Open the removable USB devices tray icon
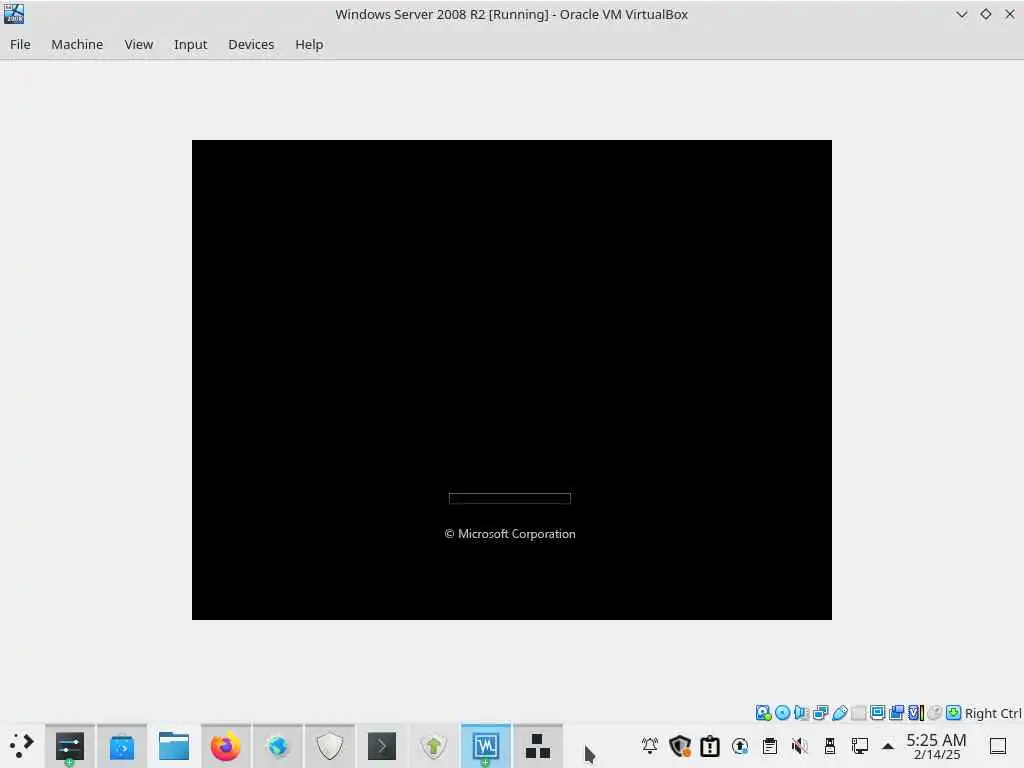 [x=830, y=745]
